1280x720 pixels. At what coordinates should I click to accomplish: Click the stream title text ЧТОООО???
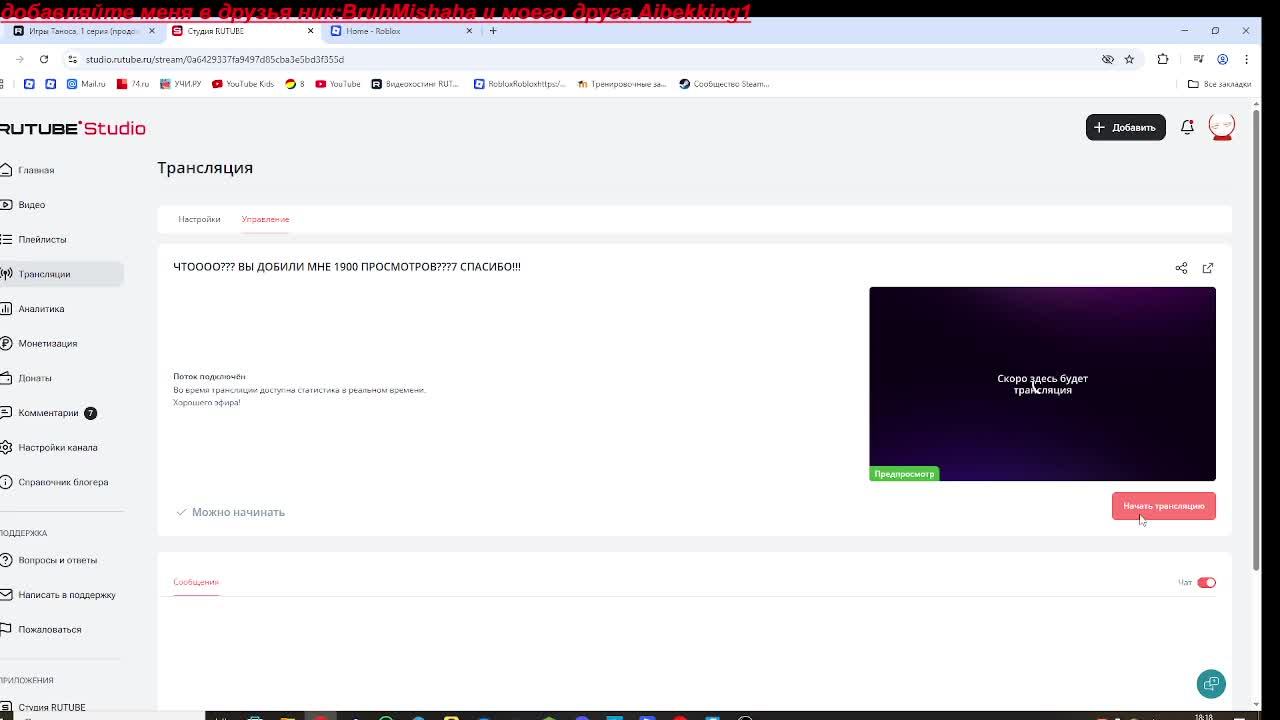[x=347, y=267]
